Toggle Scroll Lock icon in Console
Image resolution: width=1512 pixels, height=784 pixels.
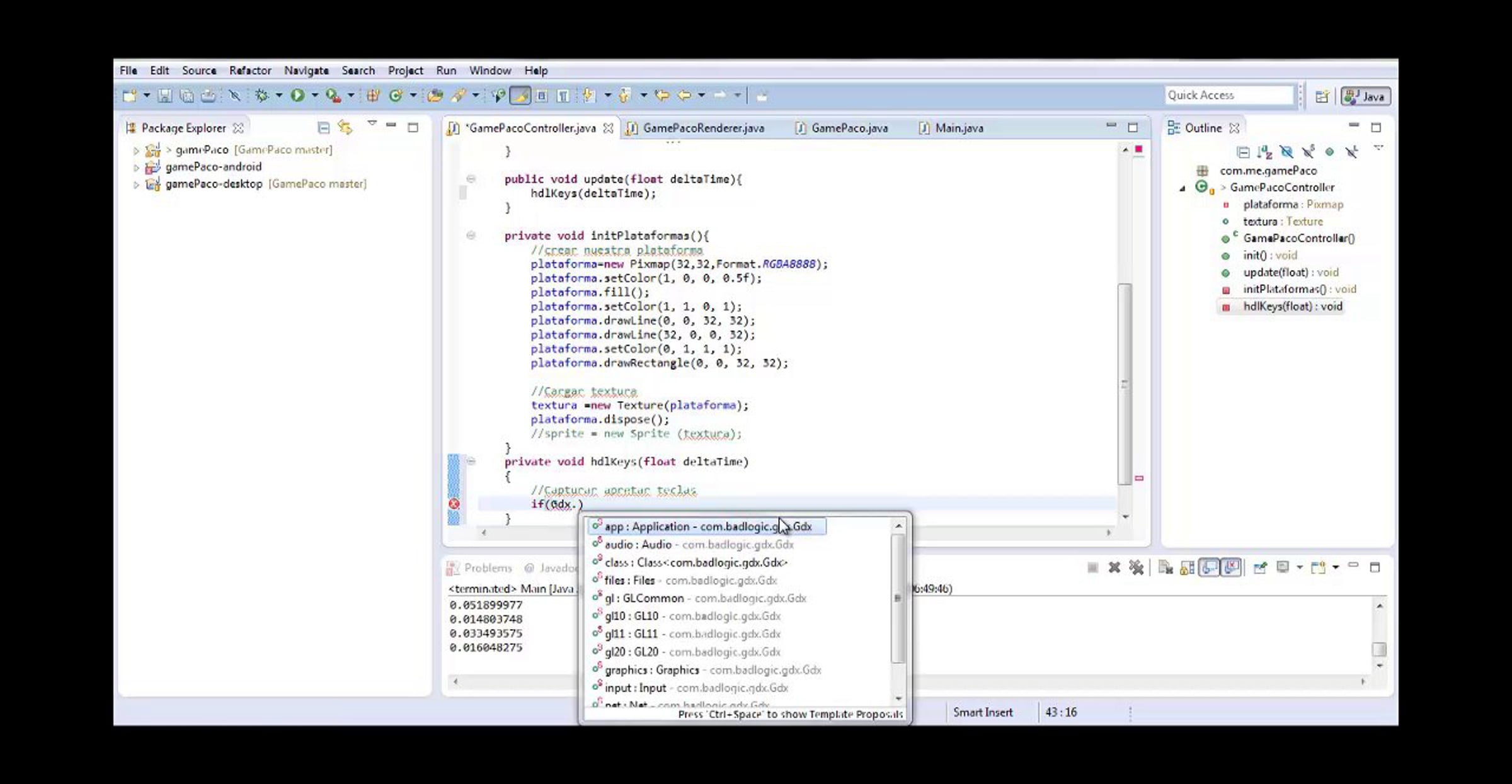(x=1188, y=567)
